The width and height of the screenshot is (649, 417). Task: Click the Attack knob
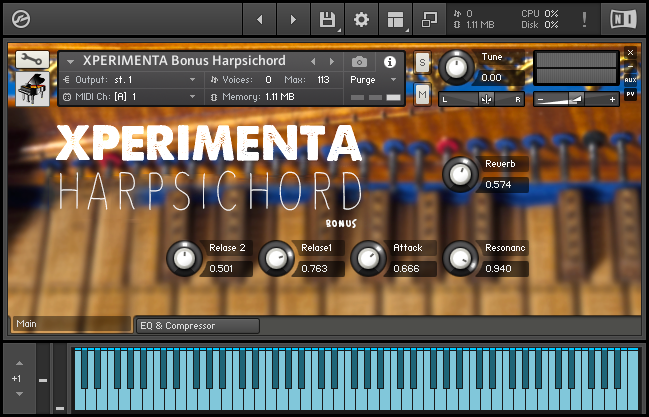368,258
